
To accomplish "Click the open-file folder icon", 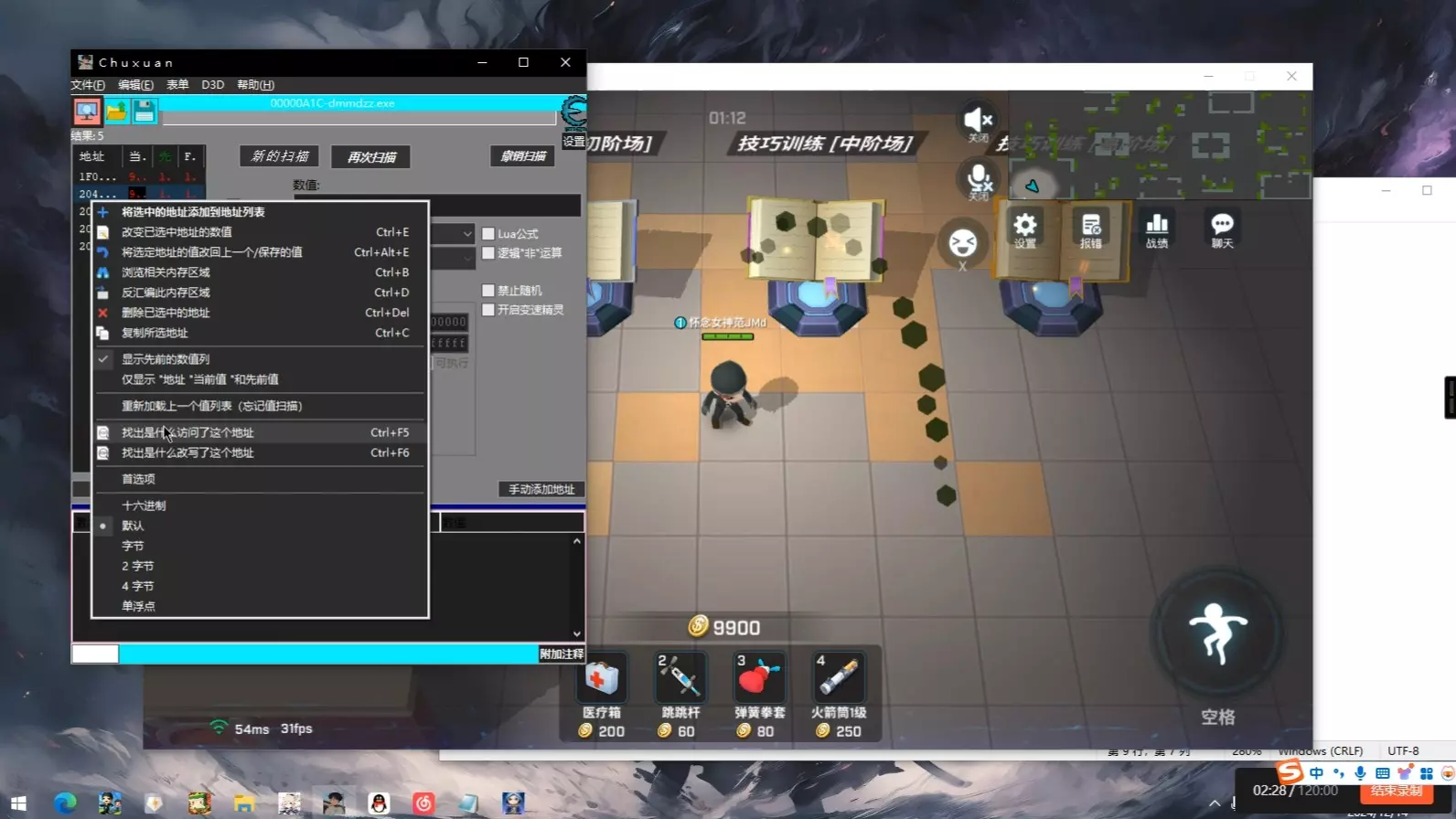I will [x=116, y=112].
